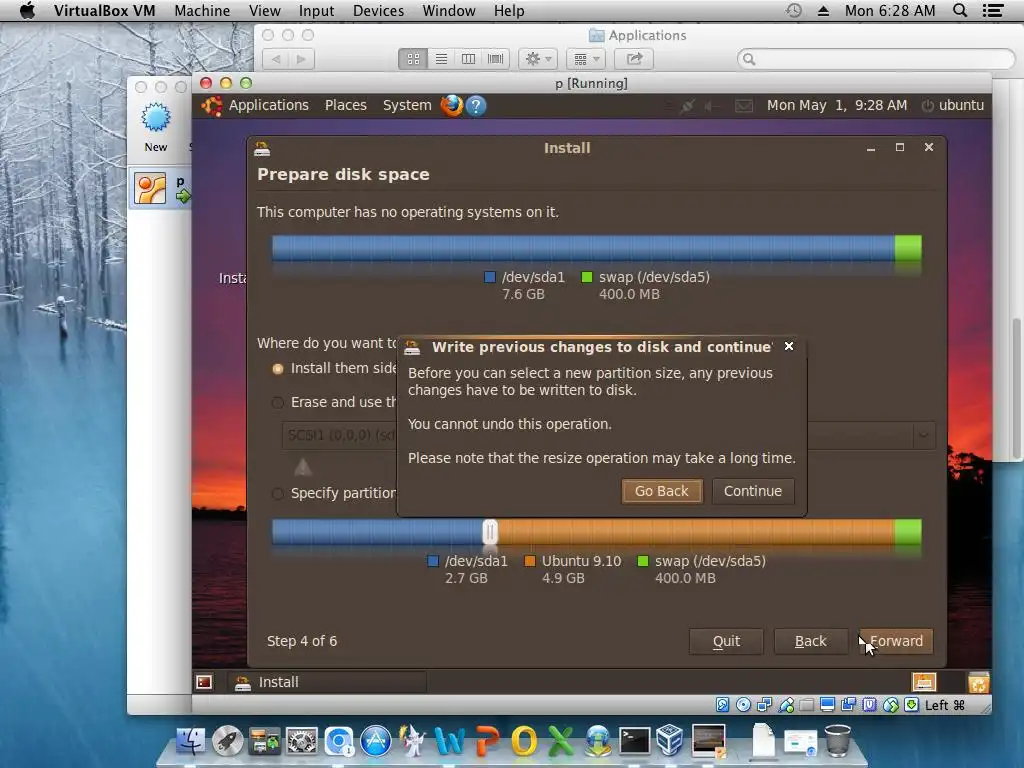Click the New machine icon in VirtualBox Manager

155,127
